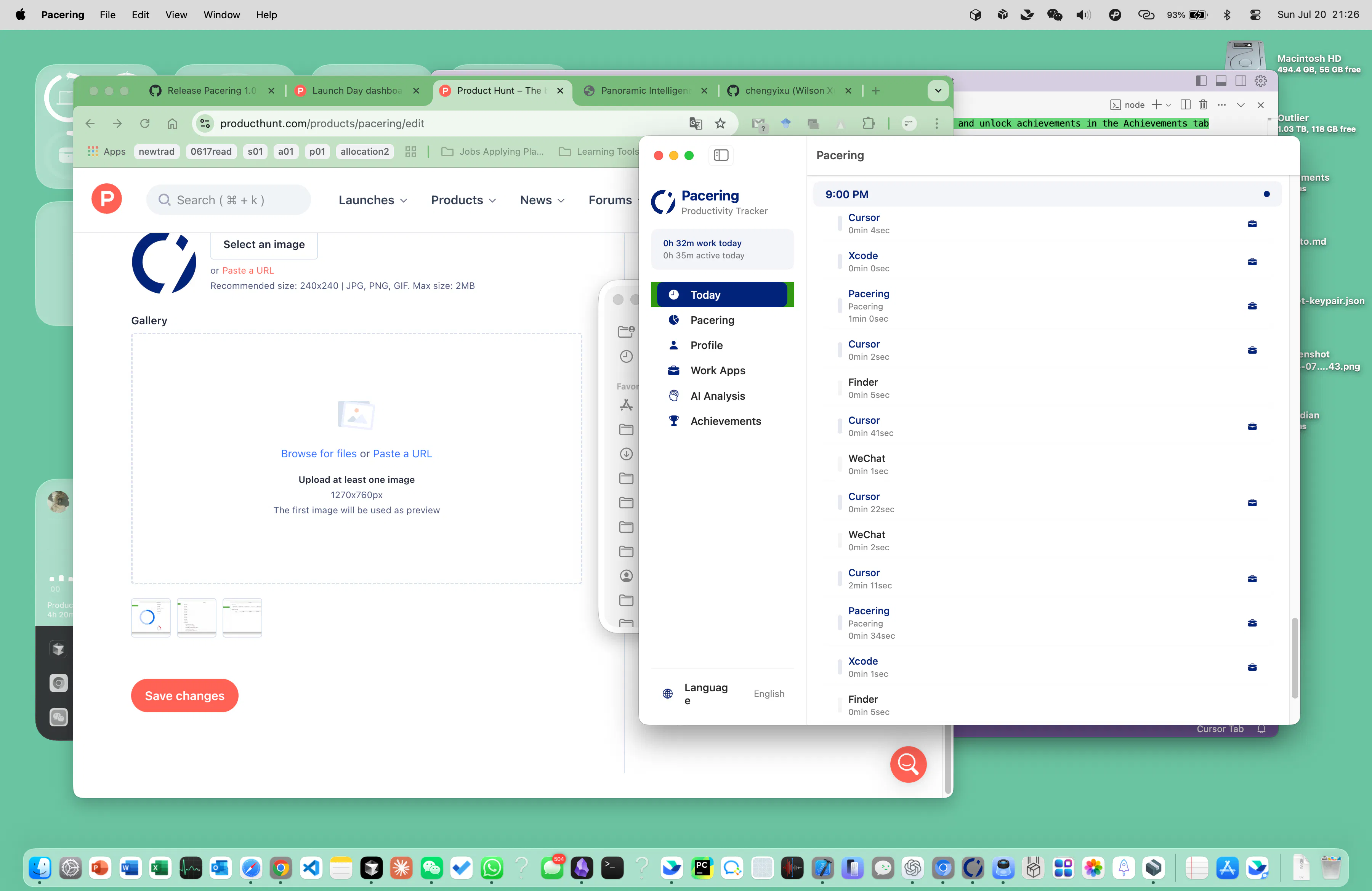Screen dimensions: 1372x891
Task: Click the Google Translate icon in address bar
Action: [695, 123]
